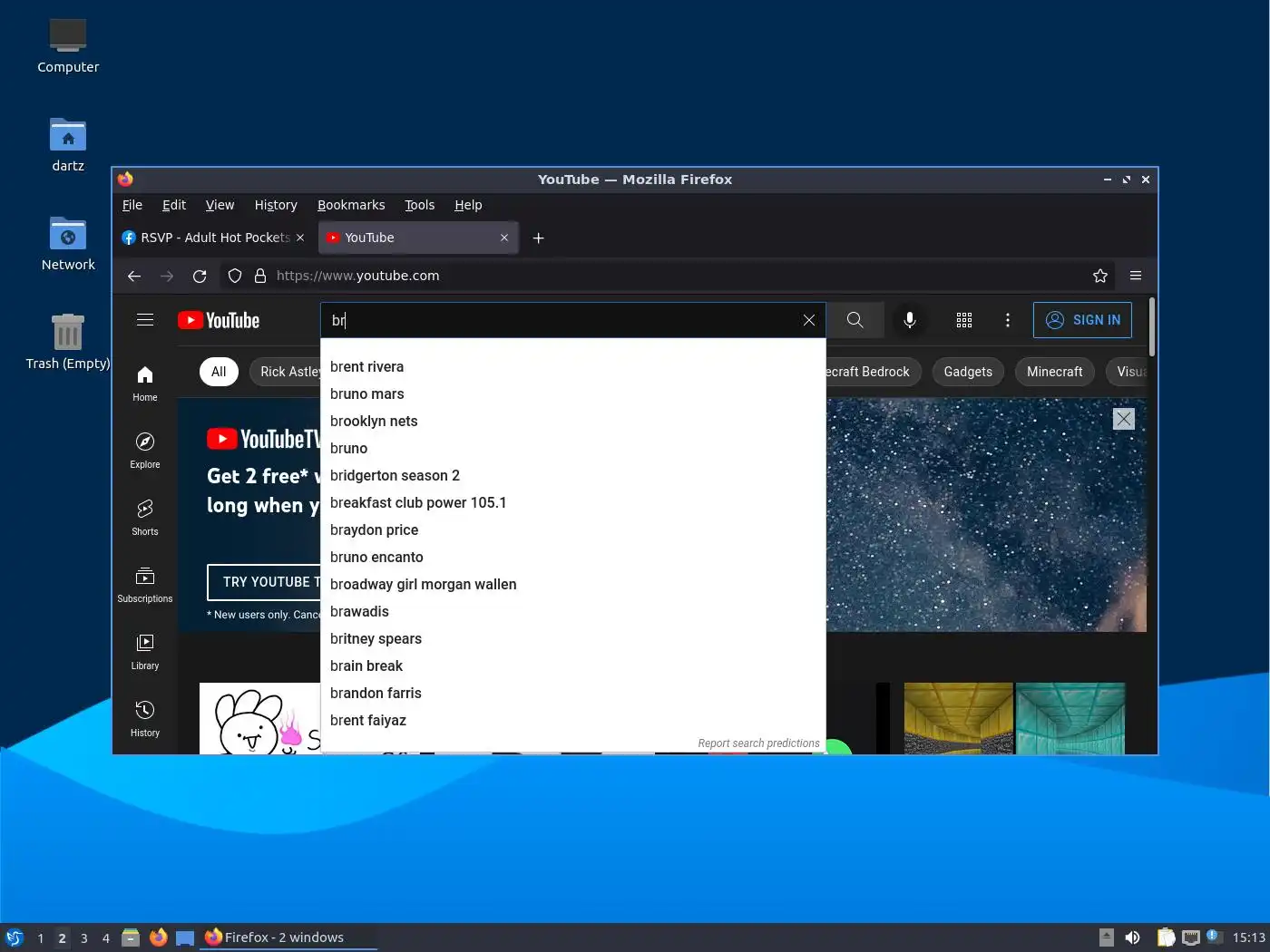Click Firefox - 2 windows taskbar button
Image resolution: width=1270 pixels, height=952 pixels.
tap(287, 937)
